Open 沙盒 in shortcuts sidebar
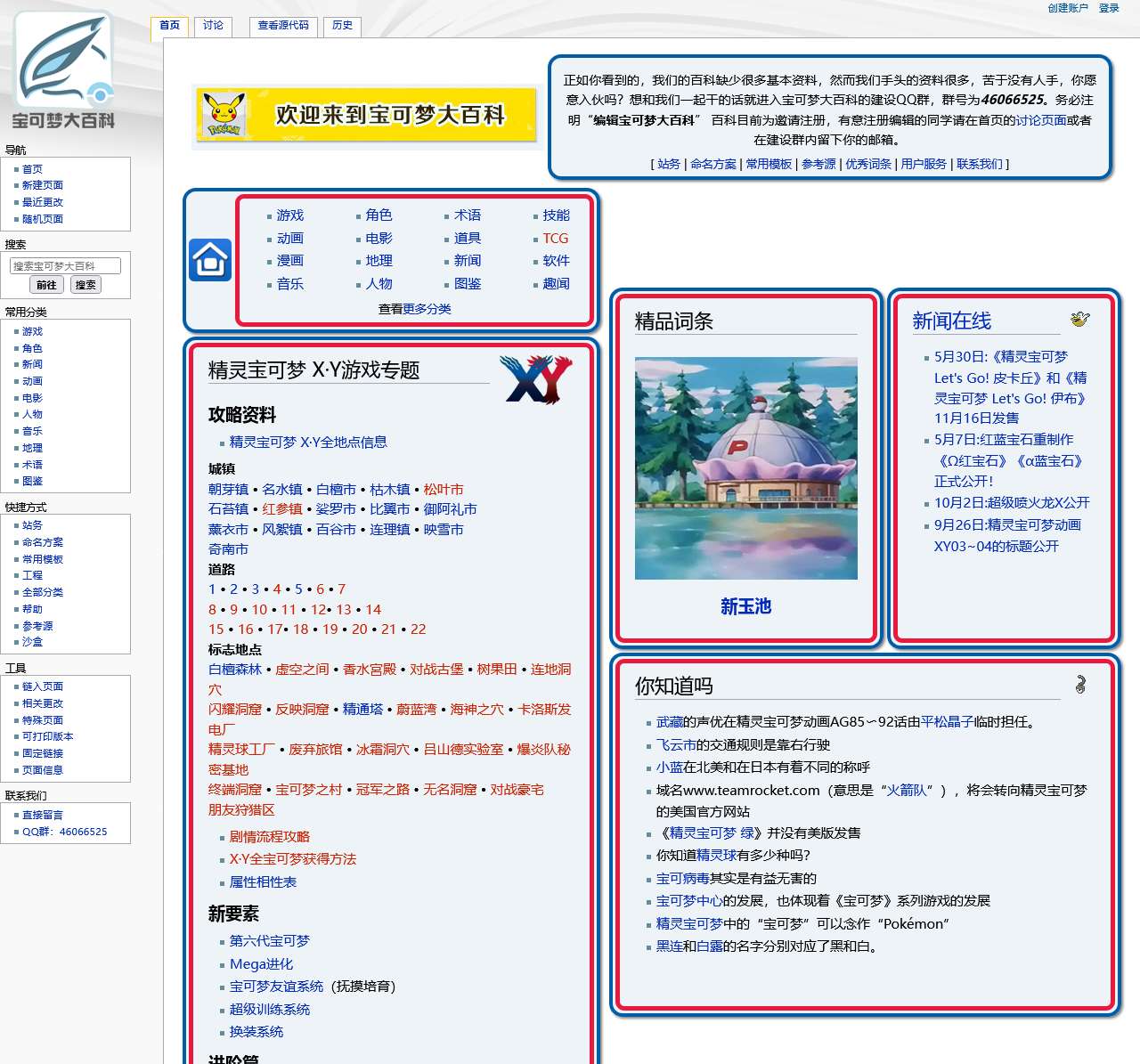This screenshot has width=1140, height=1064. [32, 642]
